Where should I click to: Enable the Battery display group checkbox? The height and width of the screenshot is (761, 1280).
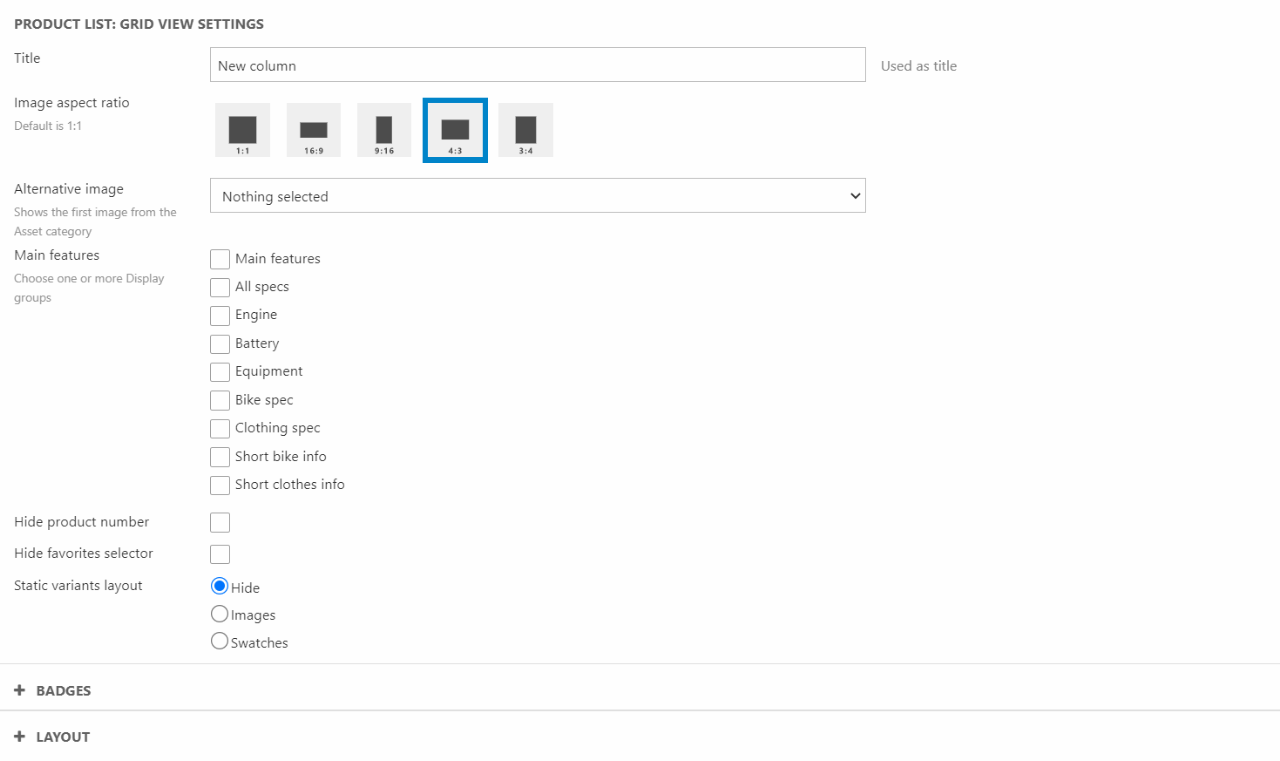click(x=220, y=344)
